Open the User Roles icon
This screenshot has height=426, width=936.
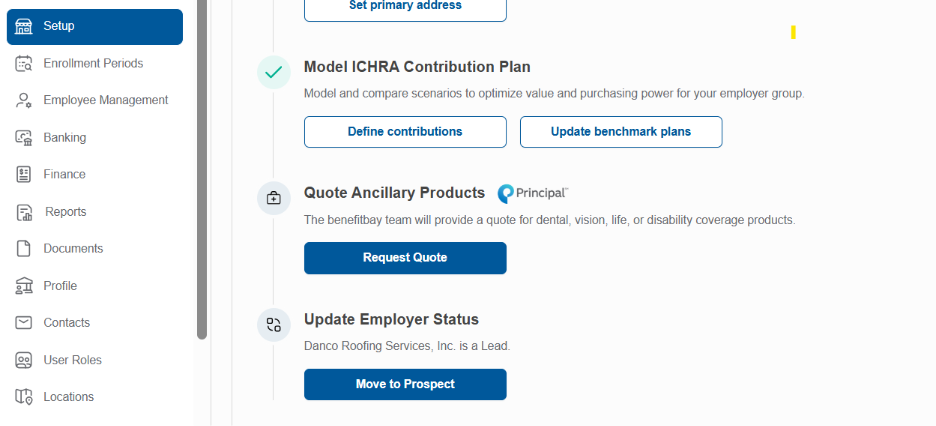[23, 360]
